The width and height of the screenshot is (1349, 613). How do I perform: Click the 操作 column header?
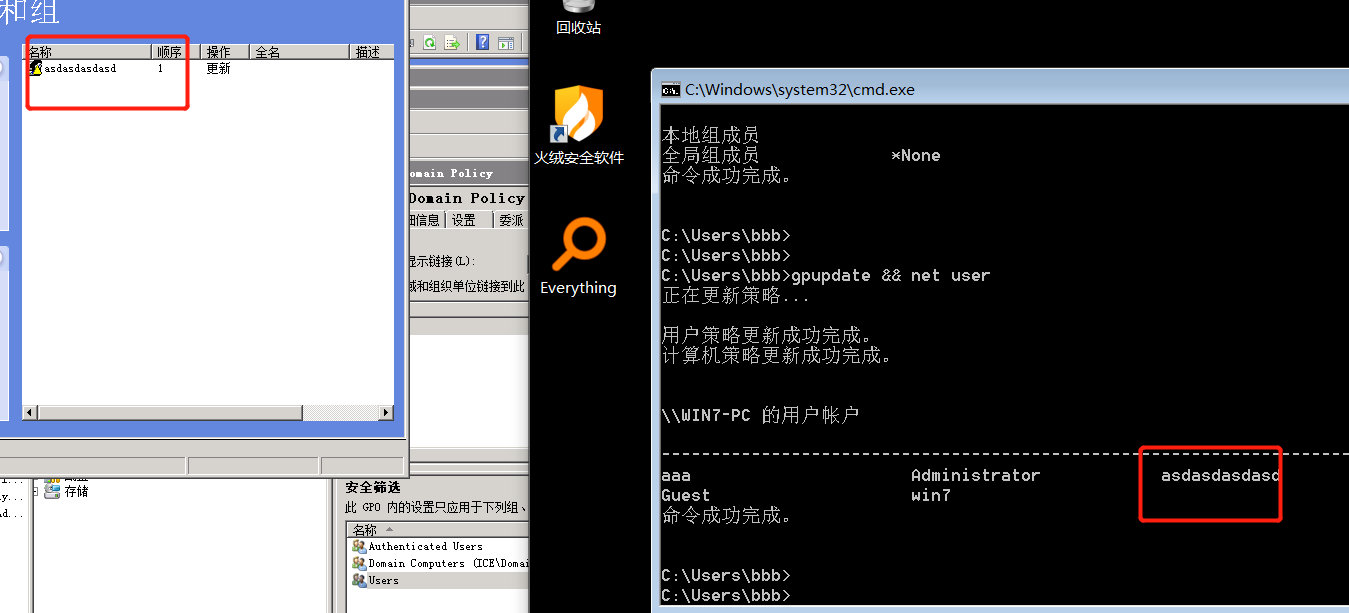click(x=226, y=52)
